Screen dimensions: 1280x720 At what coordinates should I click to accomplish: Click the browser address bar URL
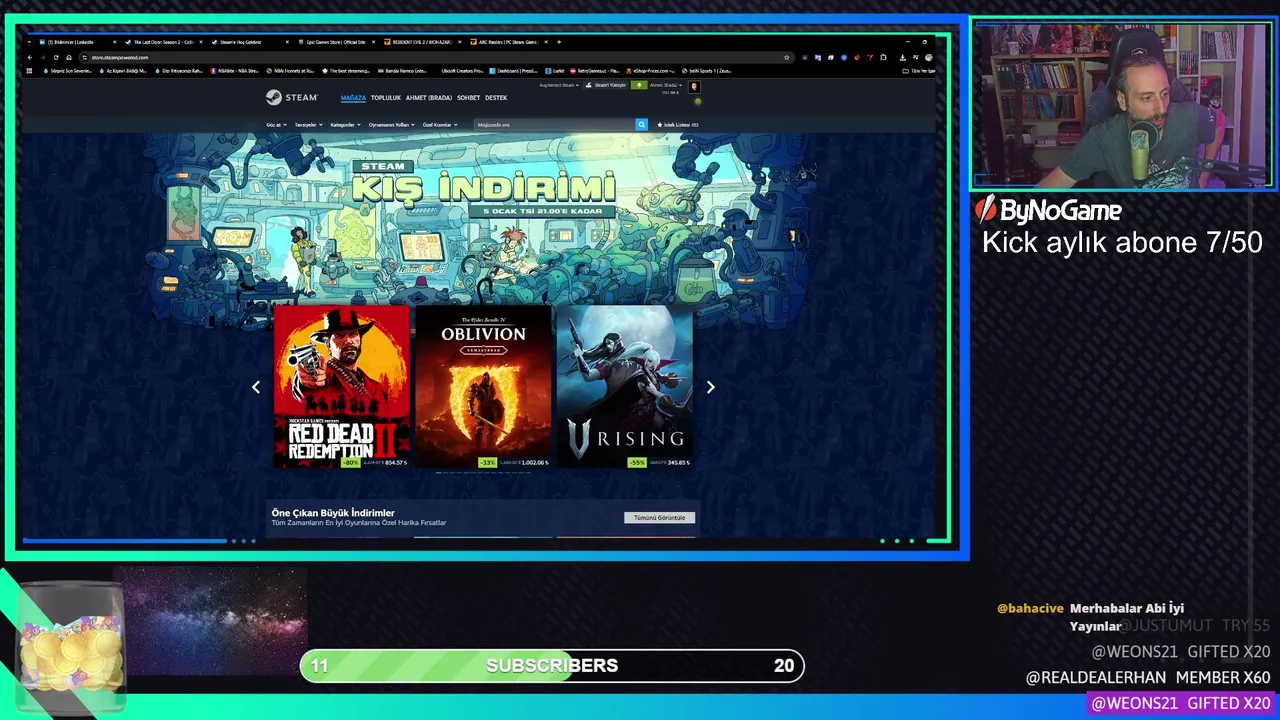(x=119, y=57)
